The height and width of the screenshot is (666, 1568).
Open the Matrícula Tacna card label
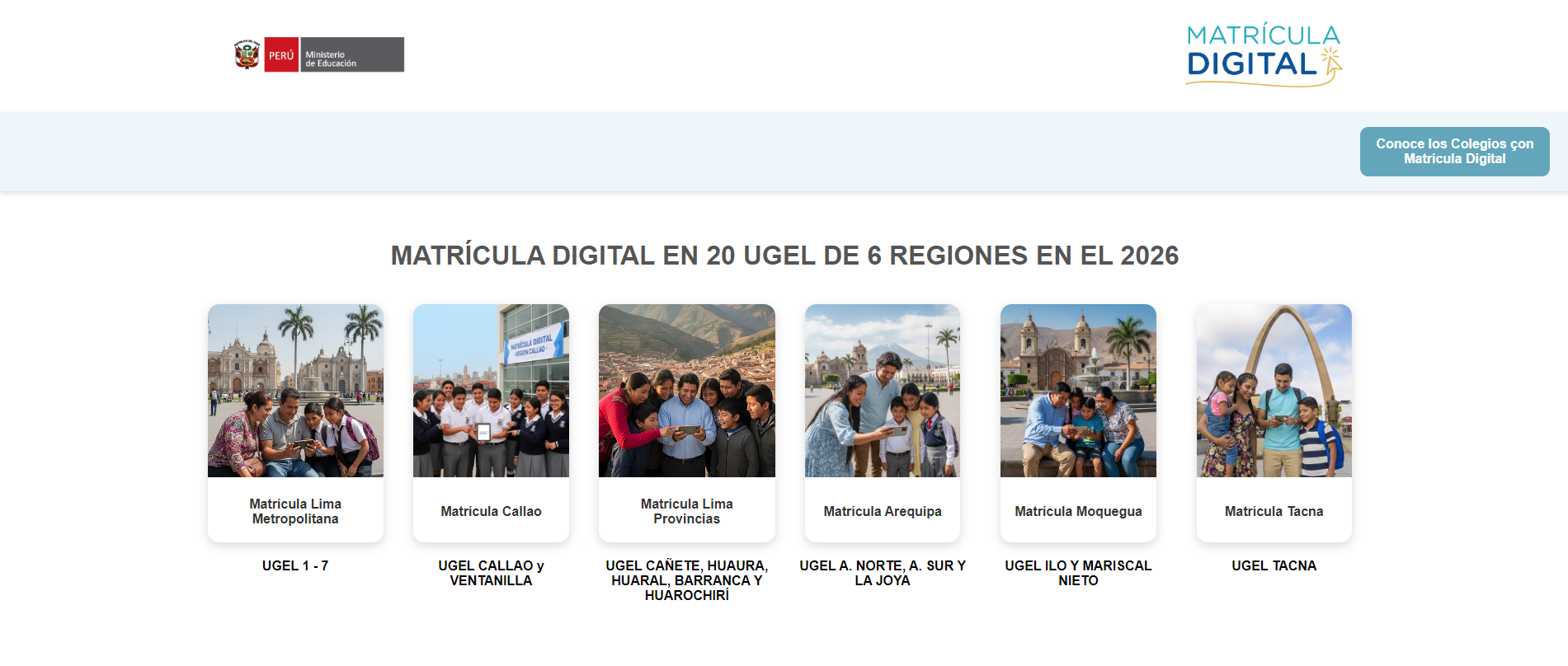pyautogui.click(x=1274, y=511)
